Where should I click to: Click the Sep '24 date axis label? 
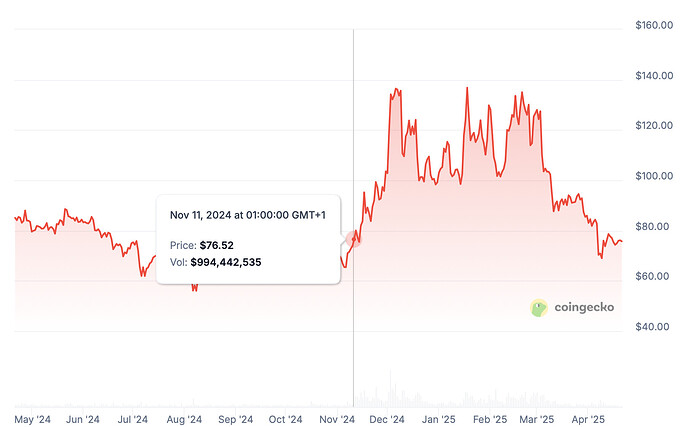[235, 420]
